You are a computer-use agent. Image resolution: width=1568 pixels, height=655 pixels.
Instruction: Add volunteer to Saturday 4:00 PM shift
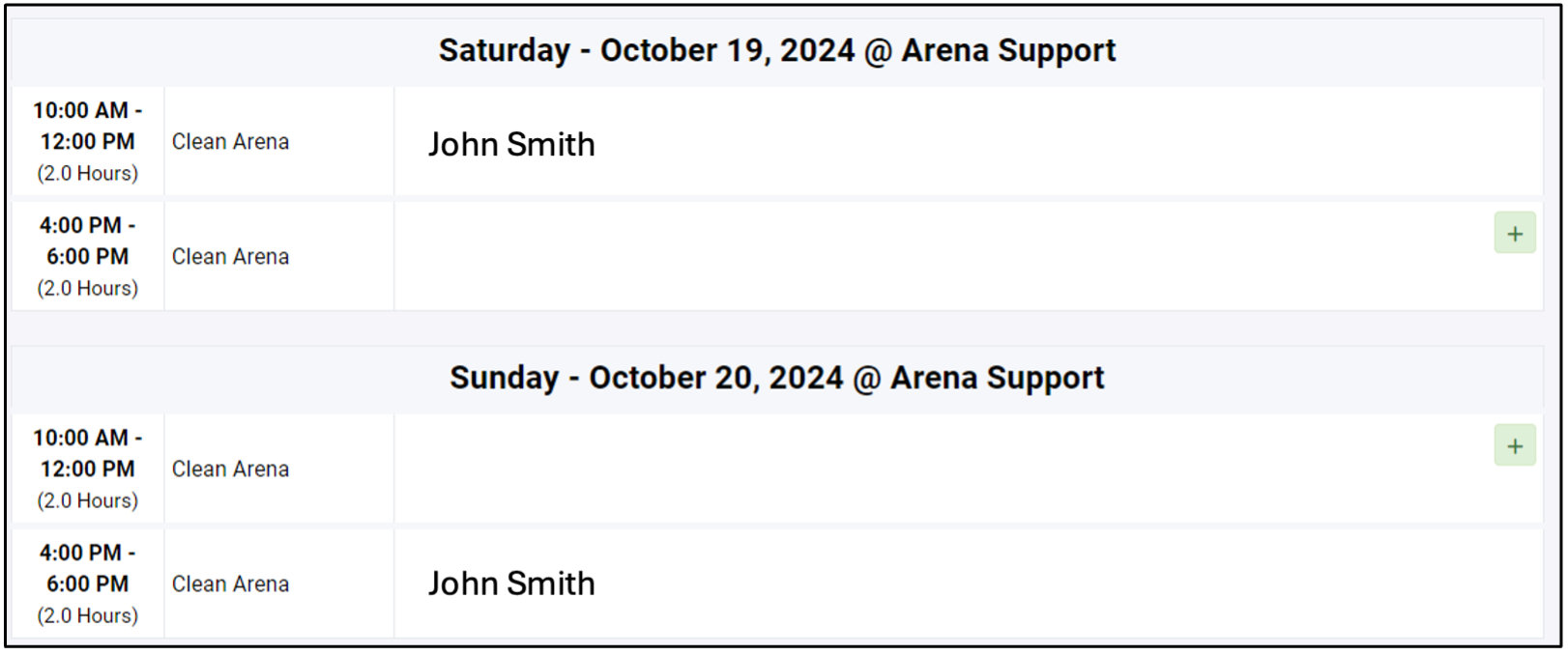tap(1514, 234)
